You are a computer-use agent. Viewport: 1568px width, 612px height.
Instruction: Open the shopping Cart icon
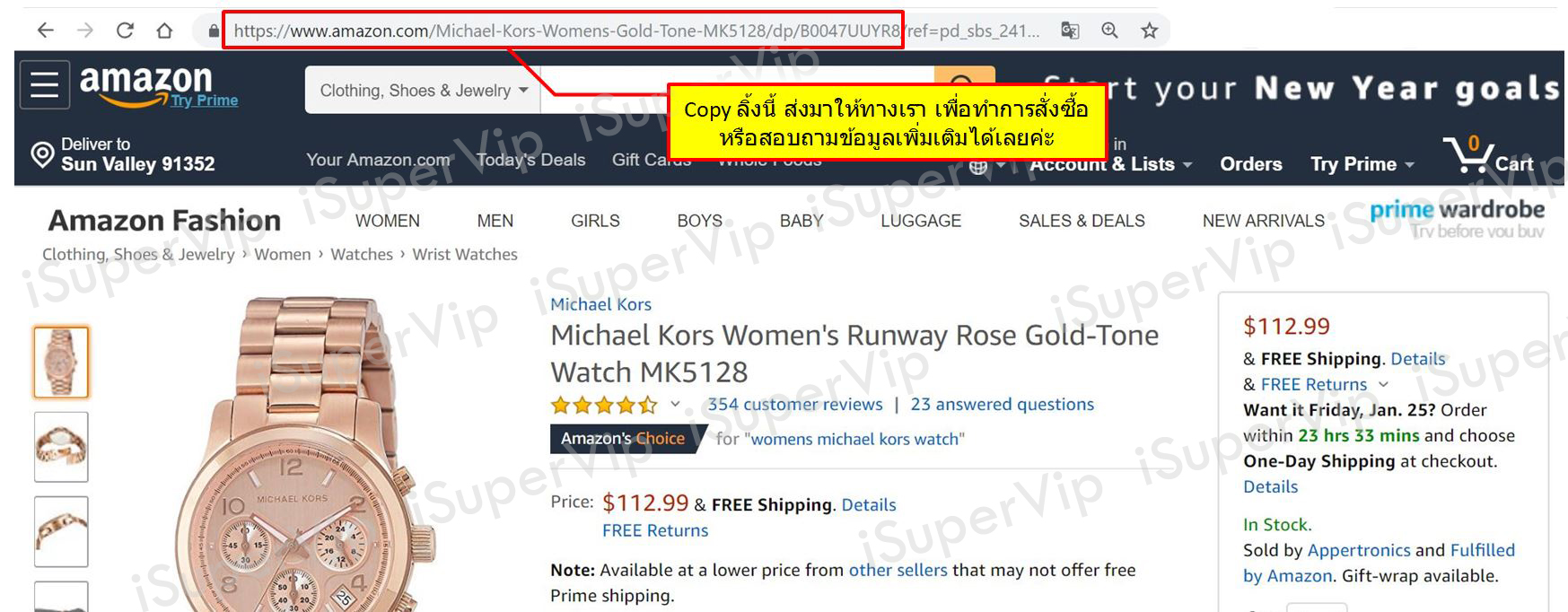(x=1488, y=154)
